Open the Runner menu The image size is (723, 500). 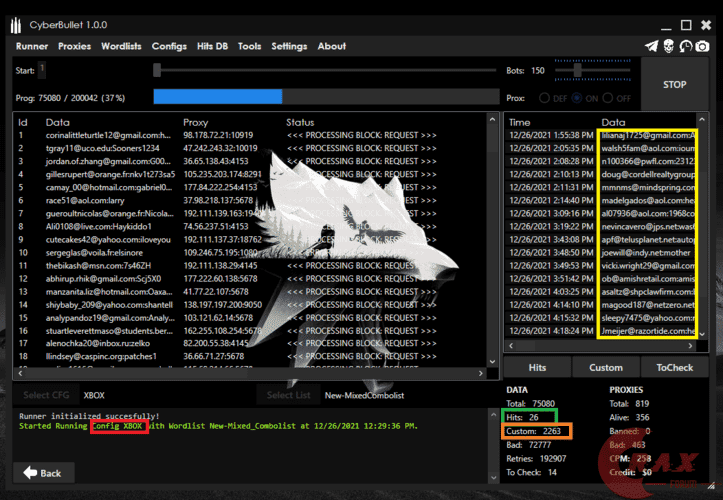point(32,46)
